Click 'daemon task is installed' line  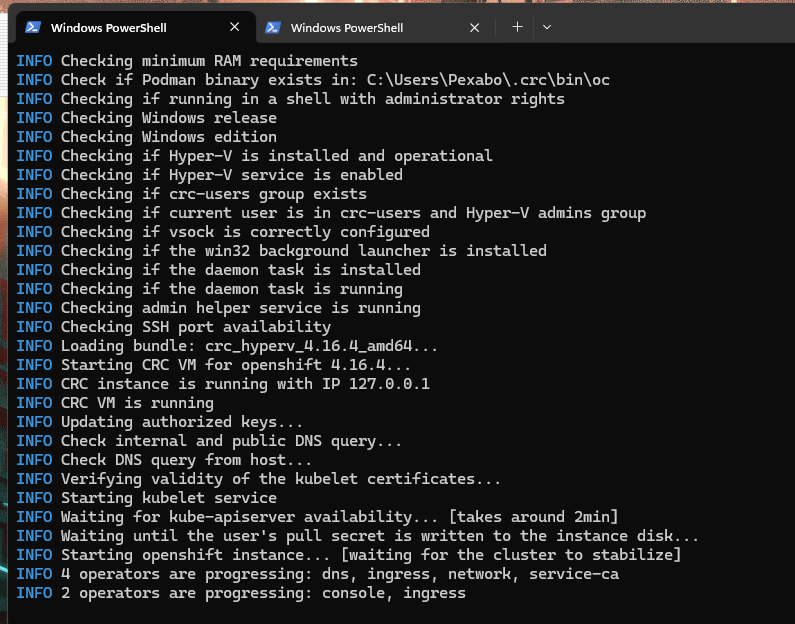click(x=218, y=270)
